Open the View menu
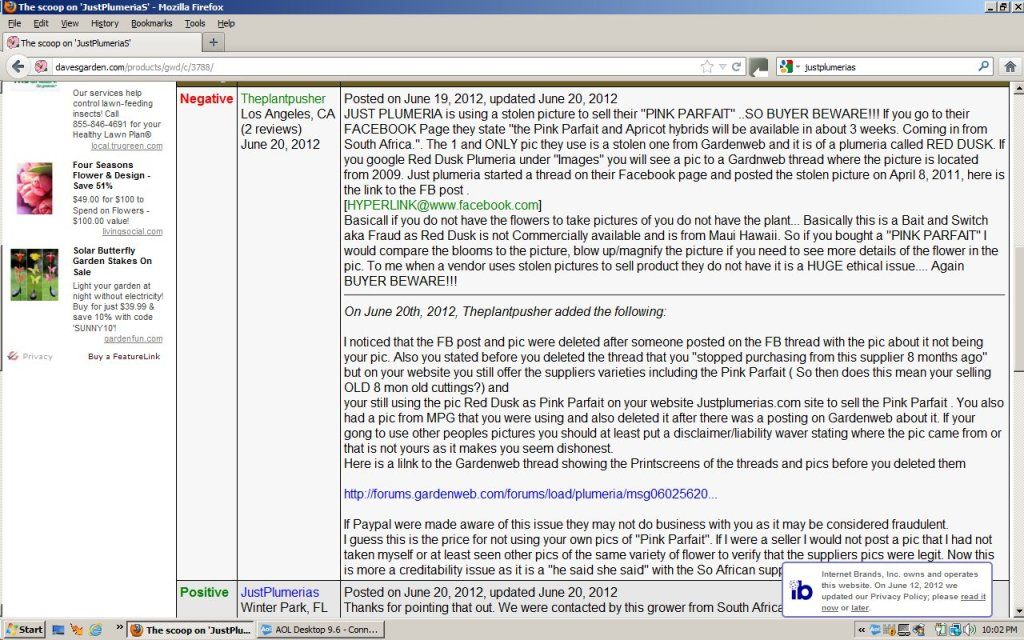The width and height of the screenshot is (1024, 640). tap(70, 24)
